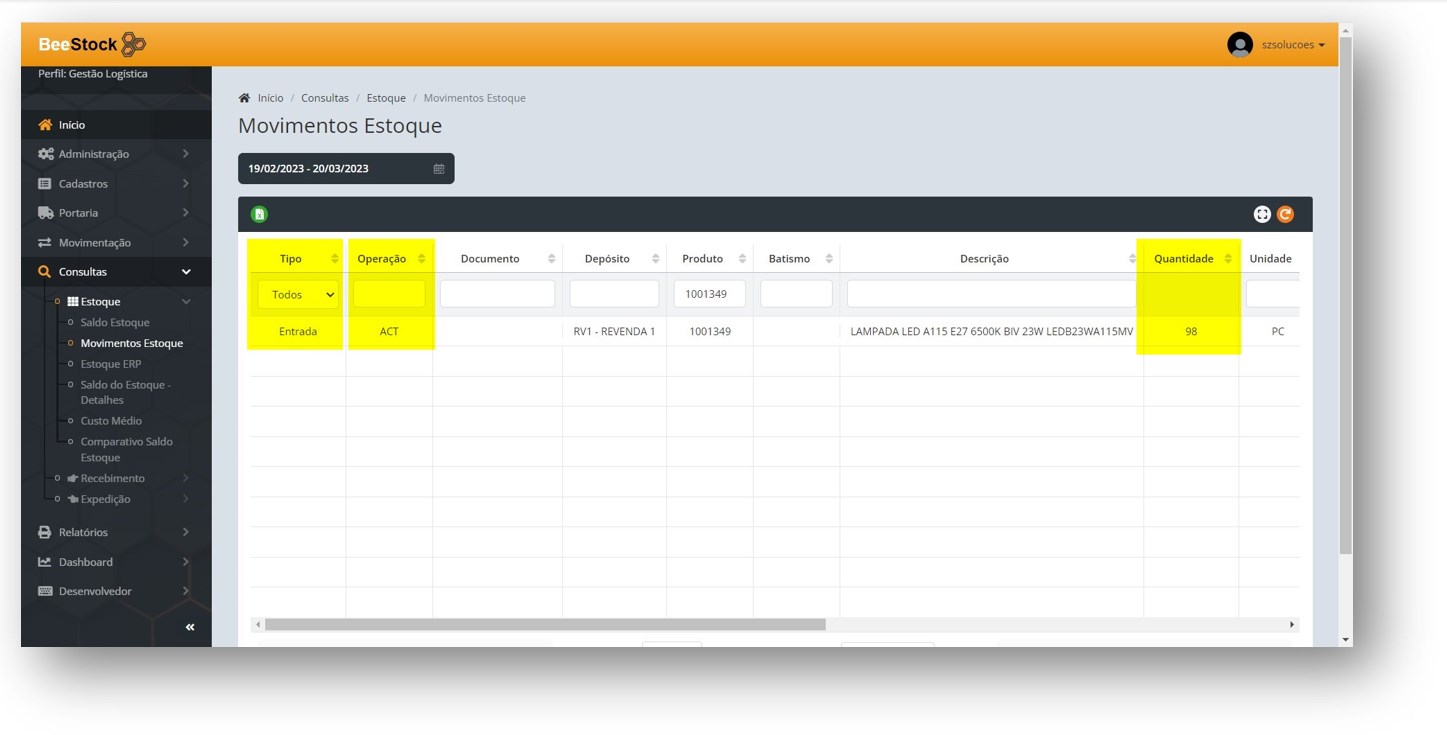The image size is (1447, 735).
Task: Select Custo Médio from sidebar
Action: point(111,421)
